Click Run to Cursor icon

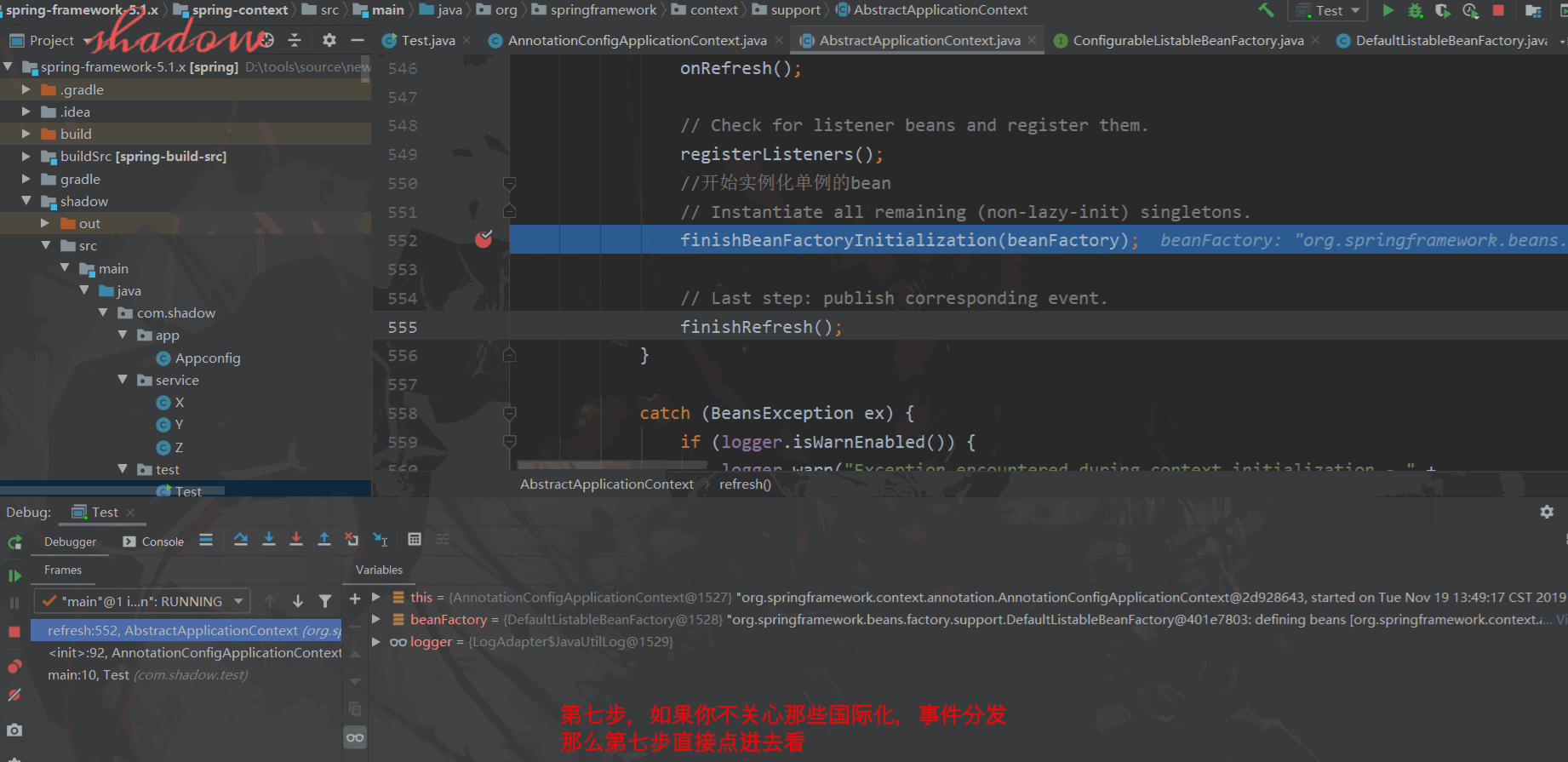(x=381, y=539)
